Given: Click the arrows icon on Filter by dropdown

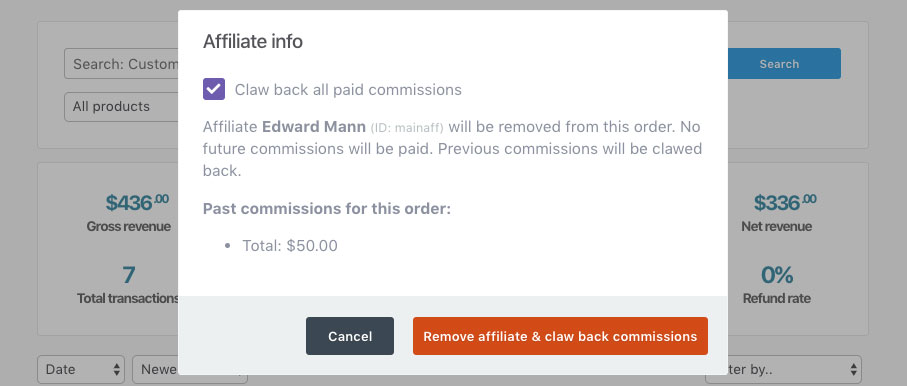Looking at the screenshot, I should coord(854,369).
